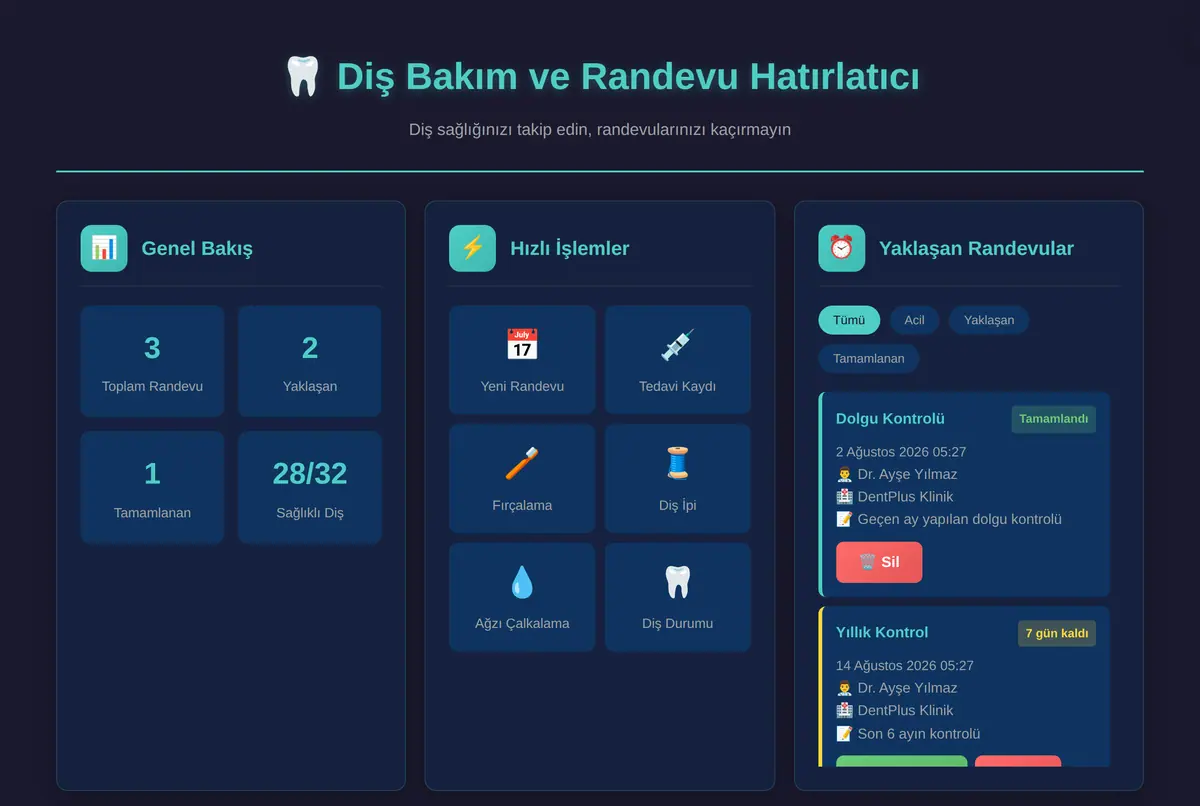Click the Tamamlanan stat card showing 1
The width and height of the screenshot is (1200, 806).
point(152,487)
